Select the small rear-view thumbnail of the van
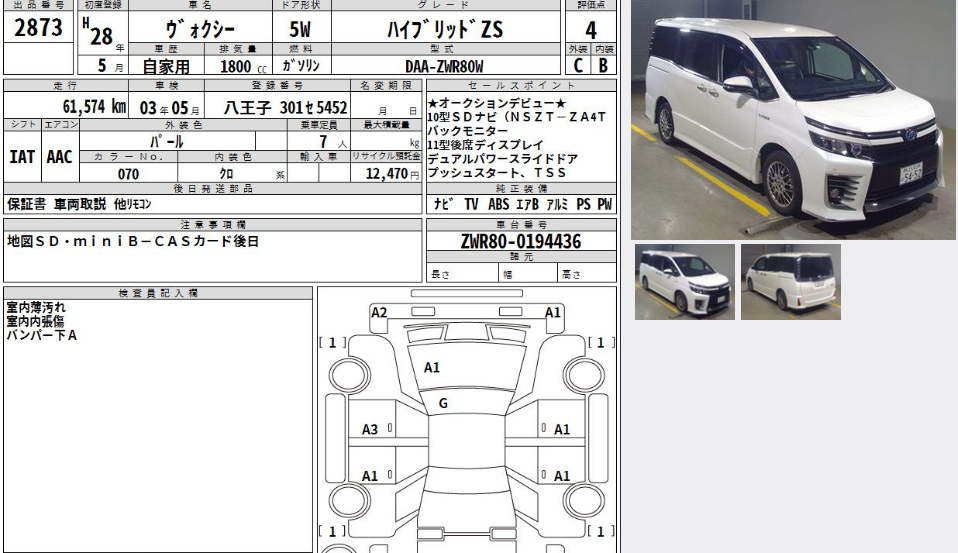This screenshot has width=958, height=553. [x=791, y=282]
